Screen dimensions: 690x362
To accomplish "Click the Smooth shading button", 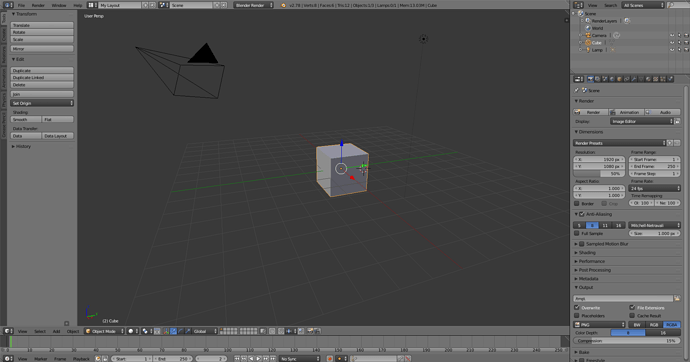I will (26, 119).
